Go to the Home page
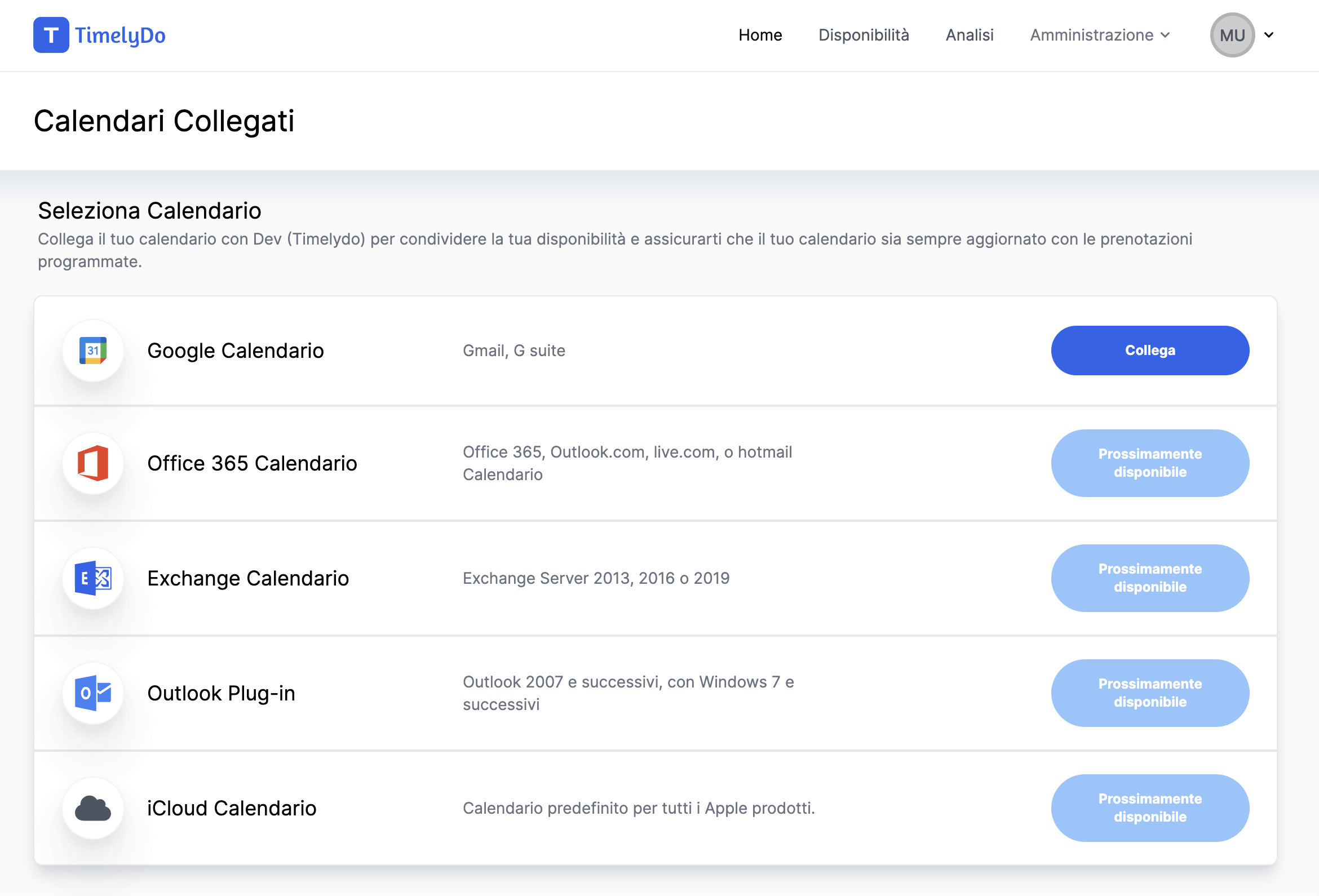This screenshot has height=896, width=1319. pos(760,35)
